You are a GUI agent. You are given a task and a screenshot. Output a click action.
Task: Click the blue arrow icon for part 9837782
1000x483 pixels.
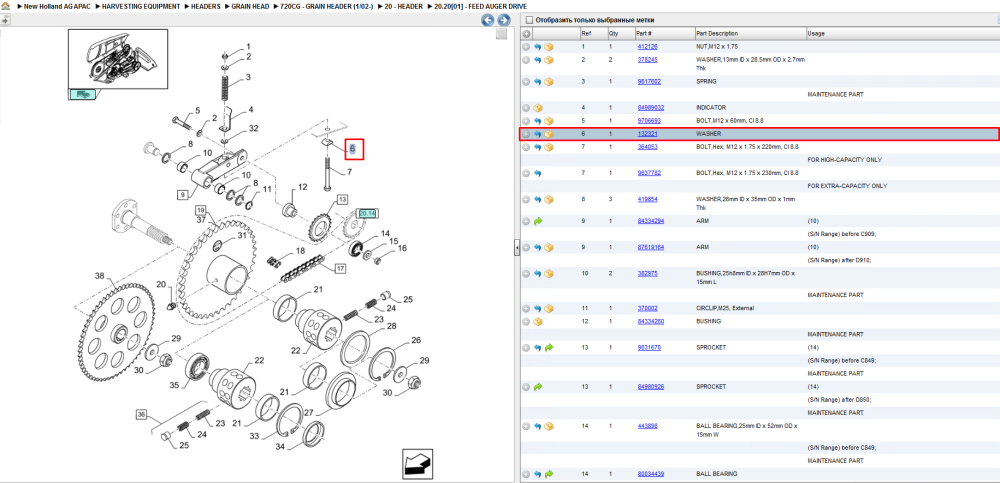537,173
